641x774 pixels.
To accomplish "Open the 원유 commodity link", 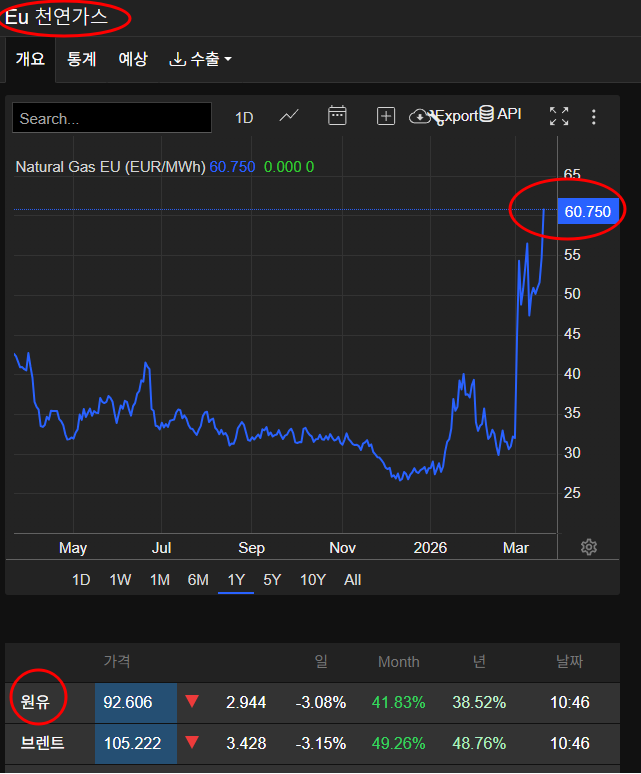I will coord(36,702).
